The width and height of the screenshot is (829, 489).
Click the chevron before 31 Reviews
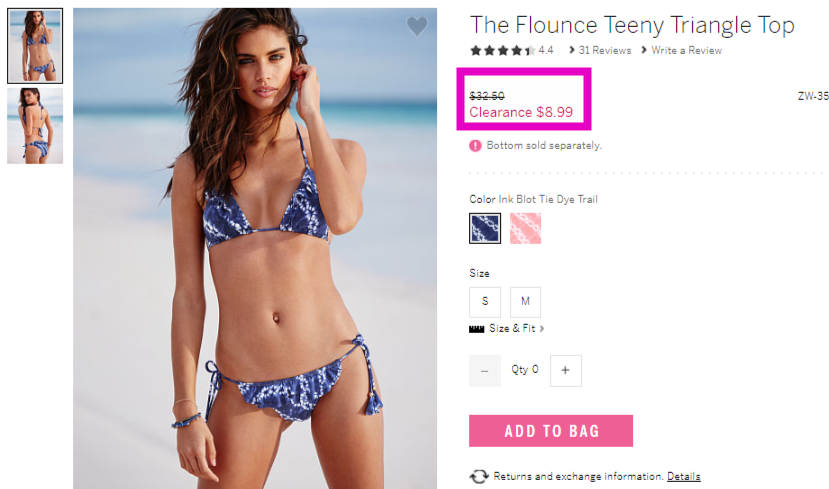click(x=572, y=50)
